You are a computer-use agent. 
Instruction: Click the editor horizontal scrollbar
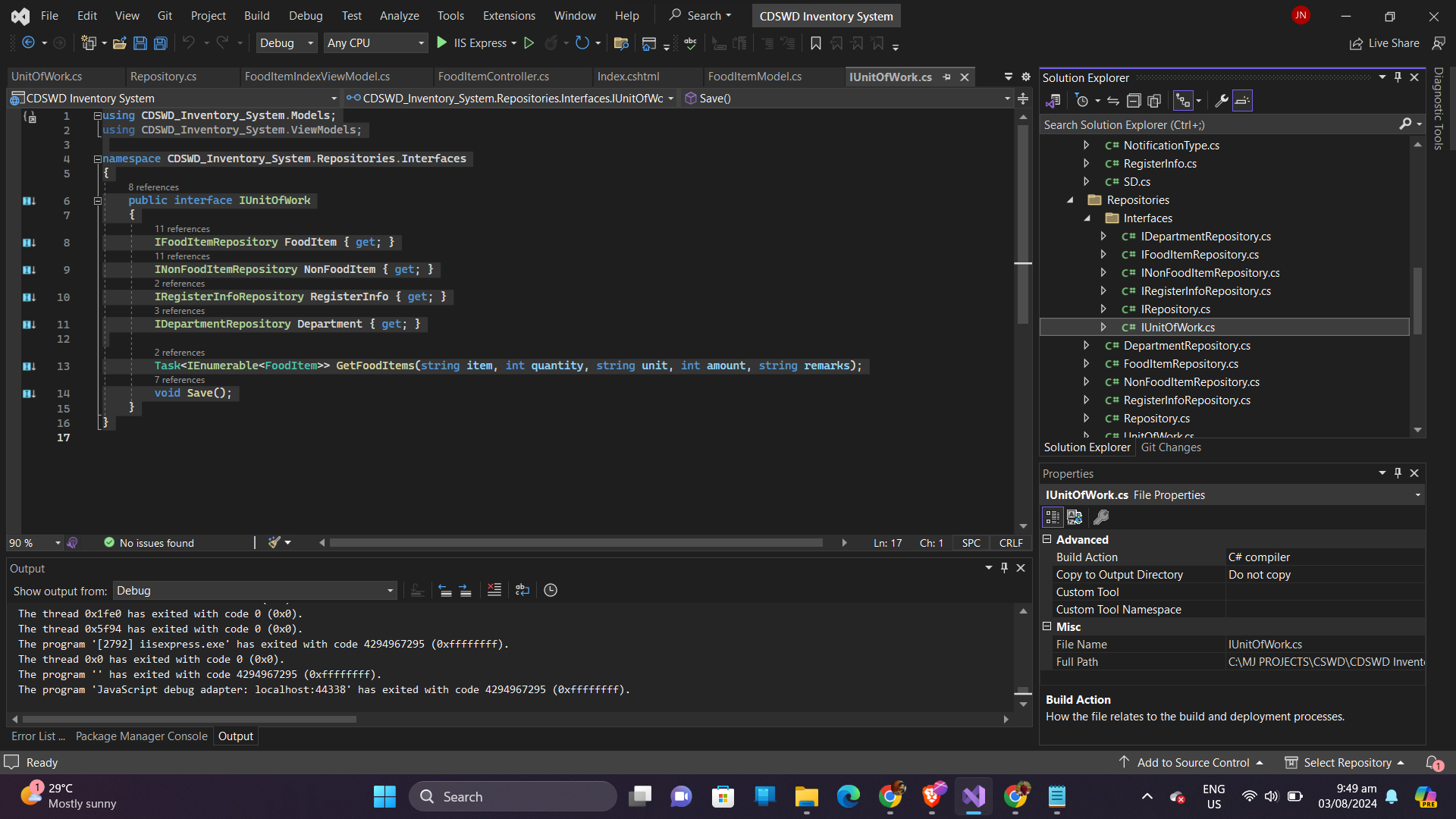(576, 543)
